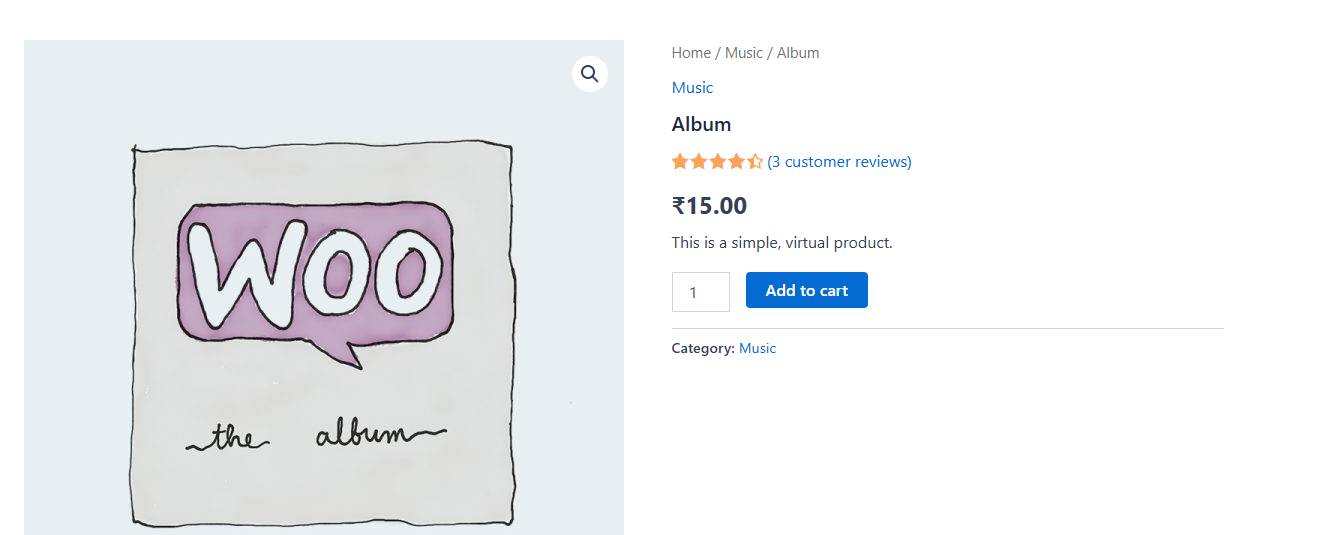Click the Album product title heading
The width and height of the screenshot is (1325, 535).
tap(701, 125)
